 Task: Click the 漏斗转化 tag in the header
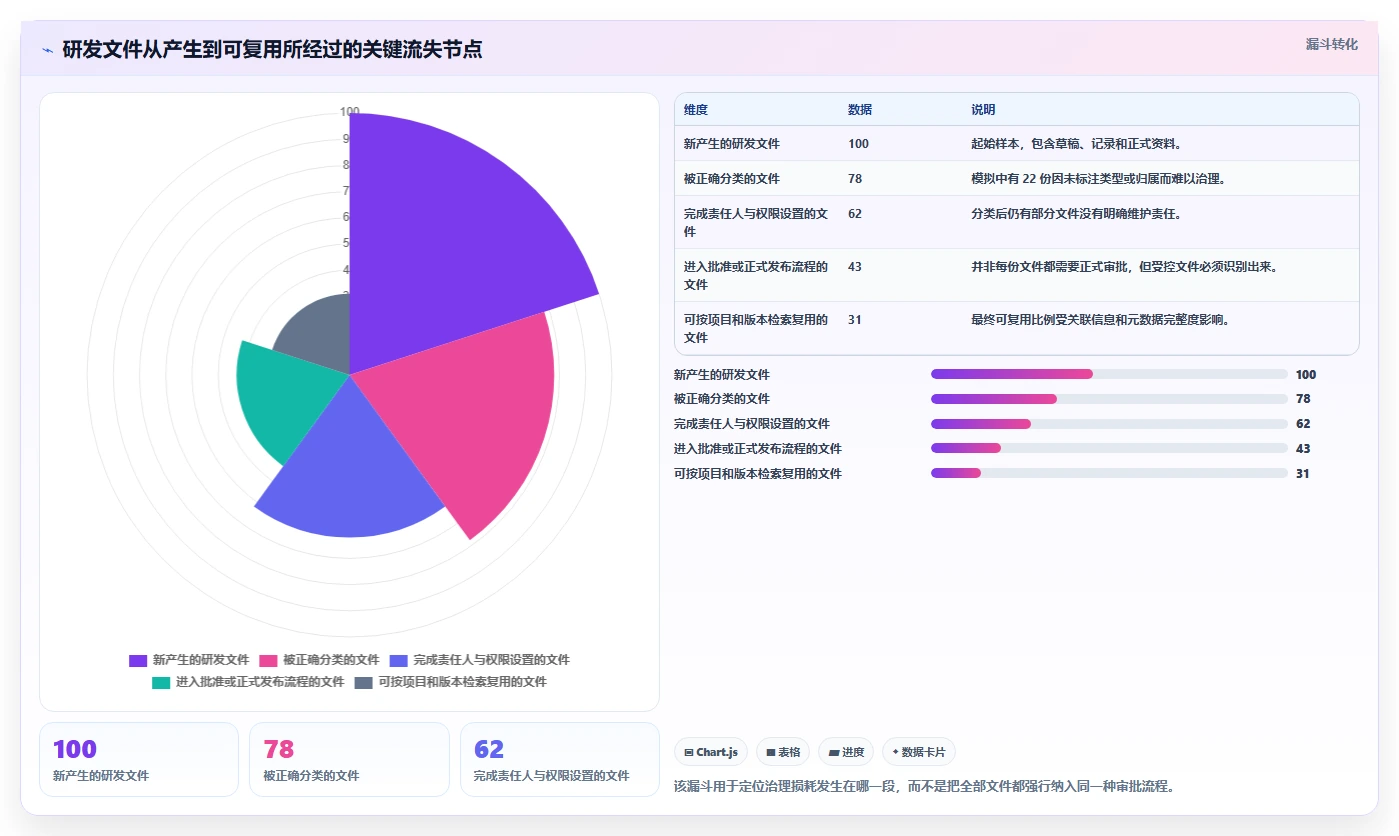click(1331, 44)
